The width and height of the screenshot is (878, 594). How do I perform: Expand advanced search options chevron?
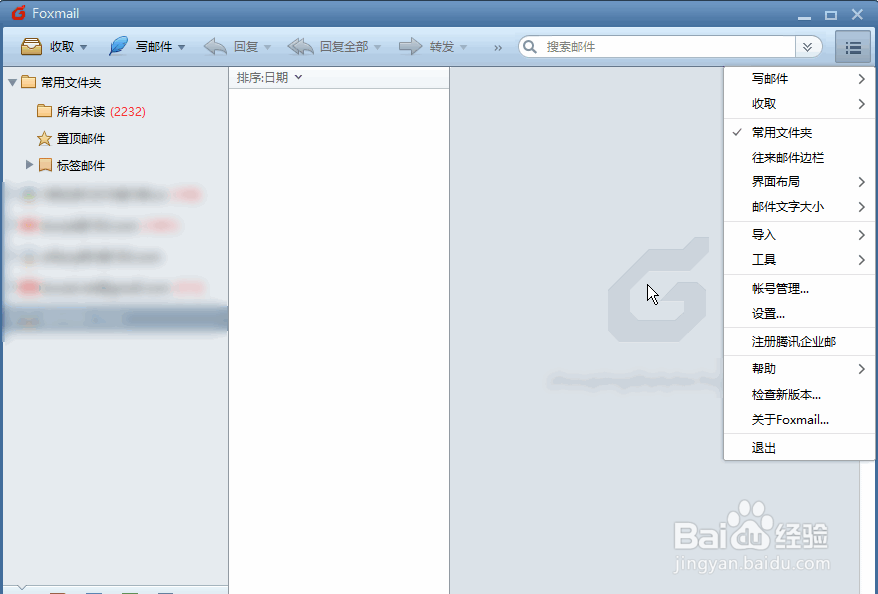click(x=807, y=47)
